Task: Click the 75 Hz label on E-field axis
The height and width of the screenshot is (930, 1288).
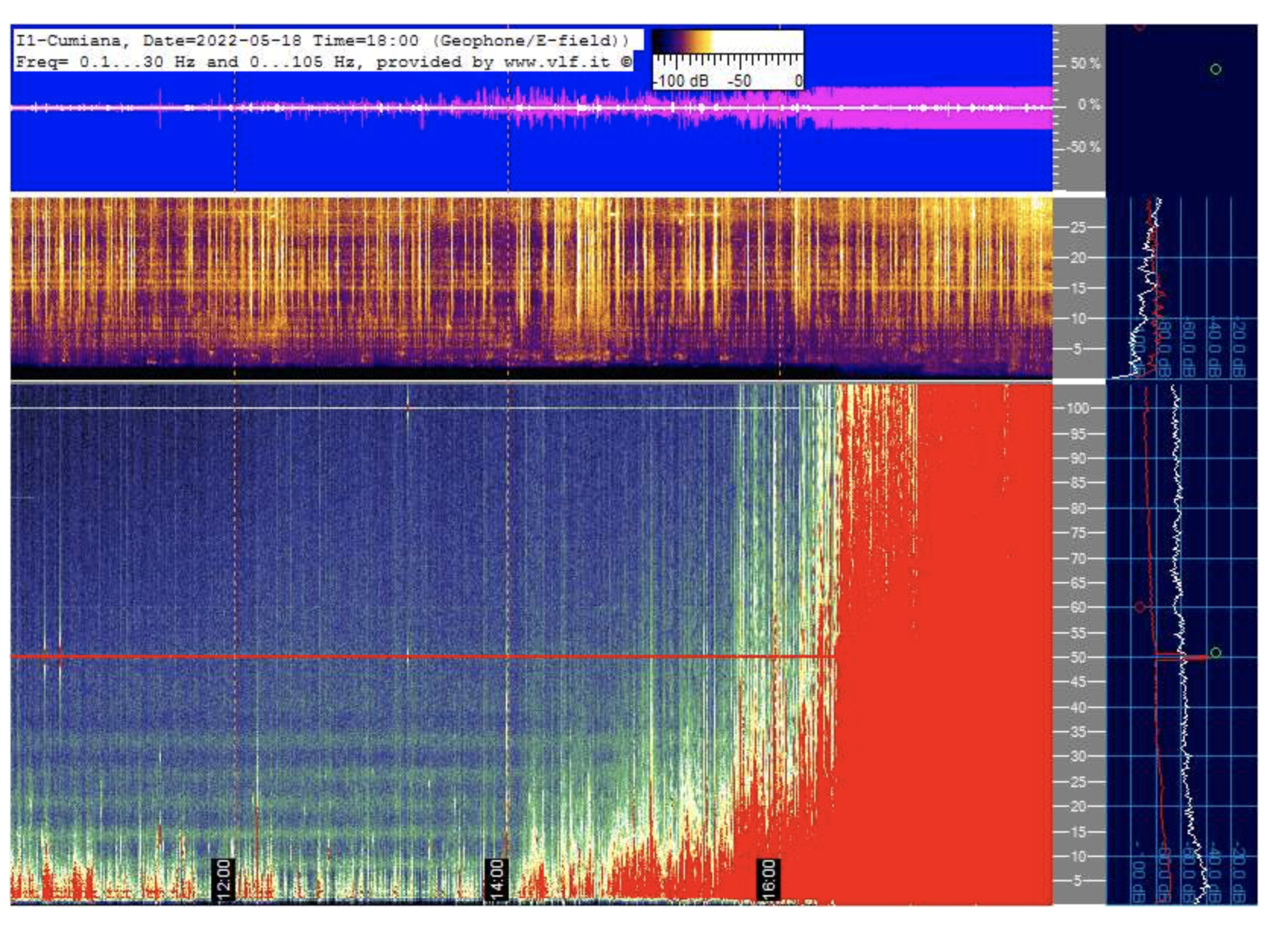Action: pyautogui.click(x=1078, y=533)
